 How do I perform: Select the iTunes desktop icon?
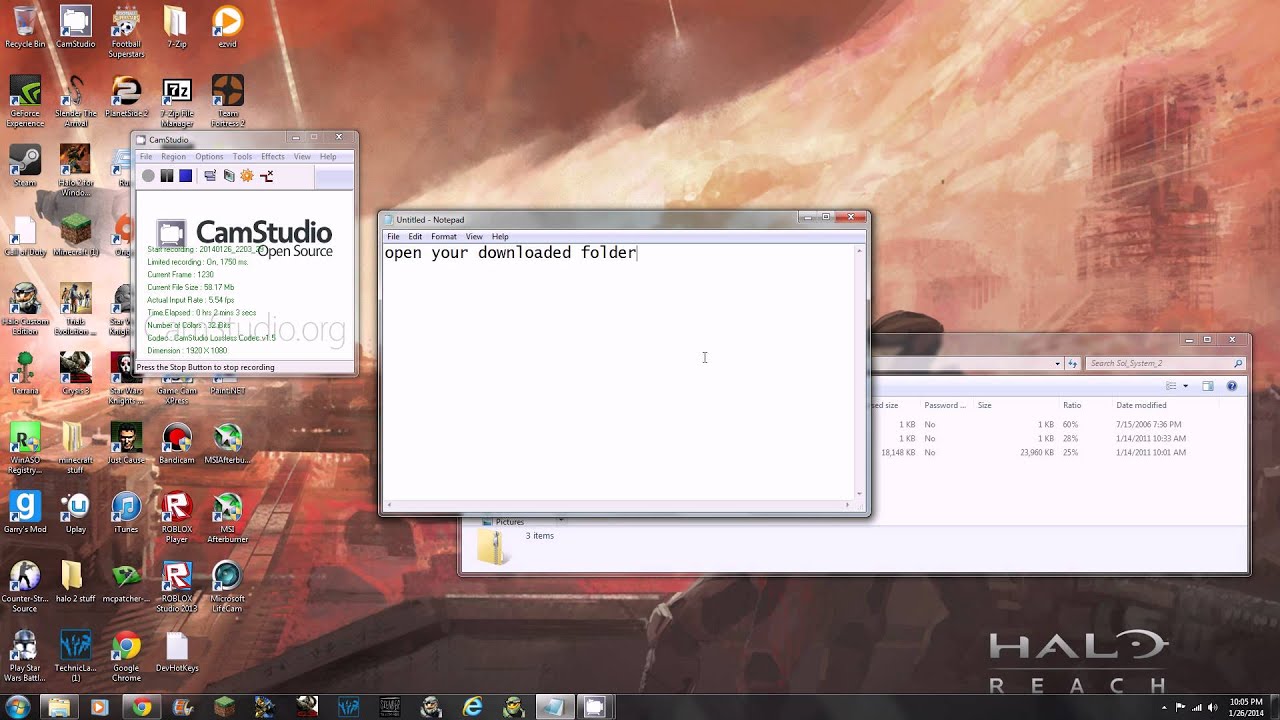click(x=126, y=513)
